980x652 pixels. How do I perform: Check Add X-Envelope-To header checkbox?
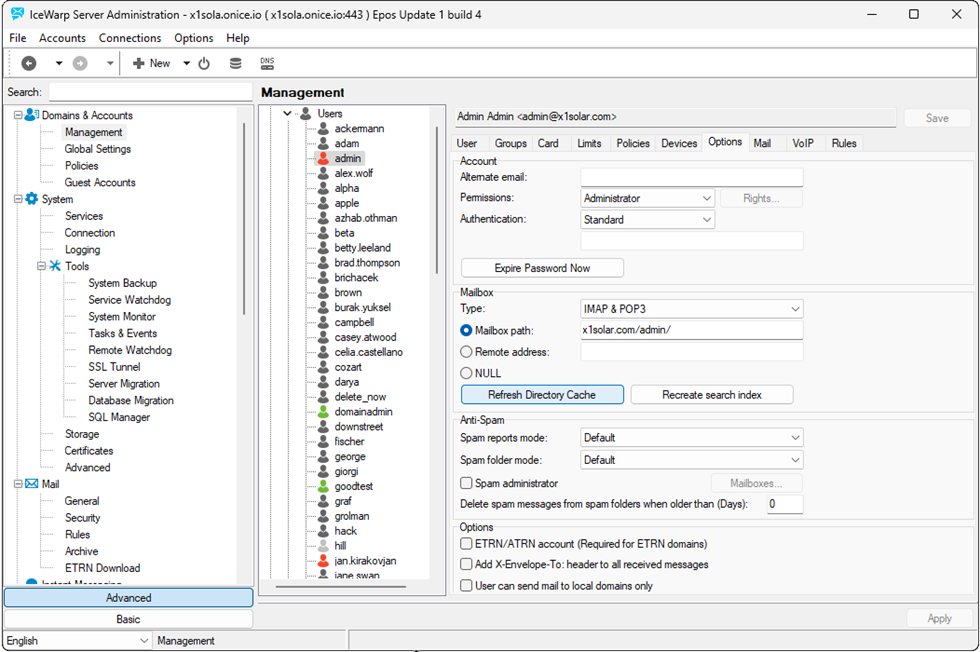point(466,564)
